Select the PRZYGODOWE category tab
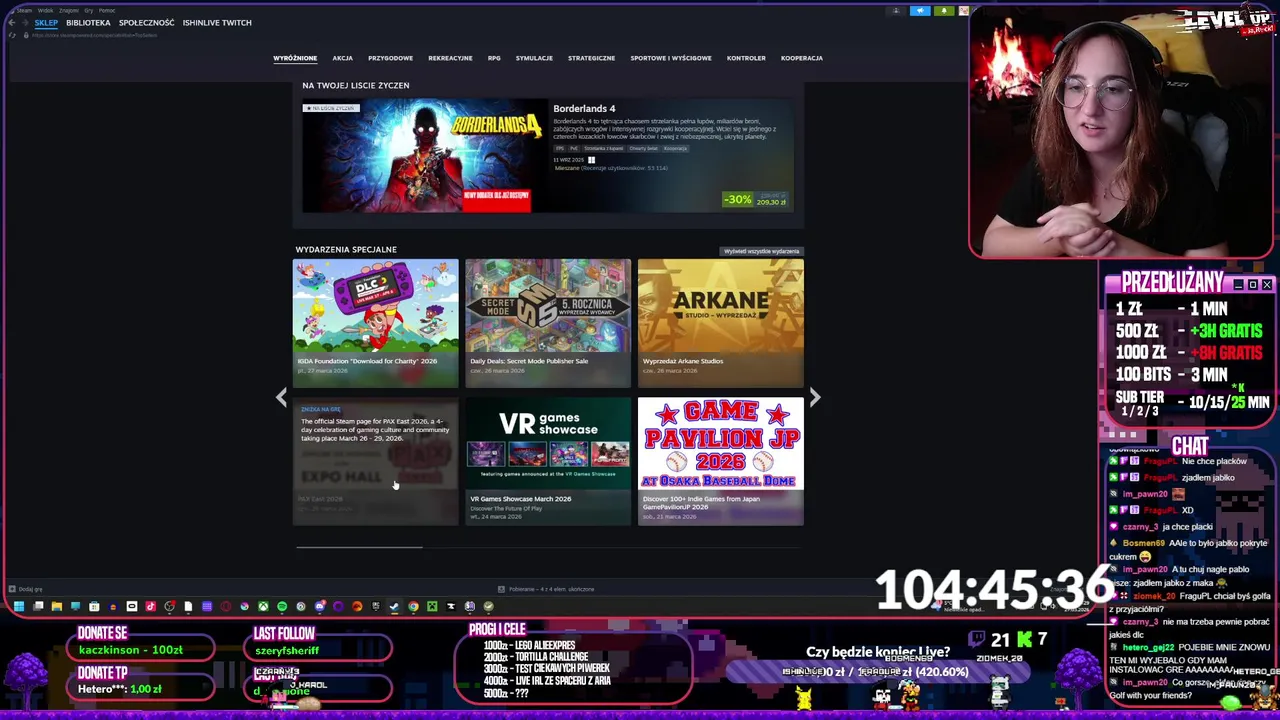Image resolution: width=1280 pixels, height=720 pixels. pos(390,58)
